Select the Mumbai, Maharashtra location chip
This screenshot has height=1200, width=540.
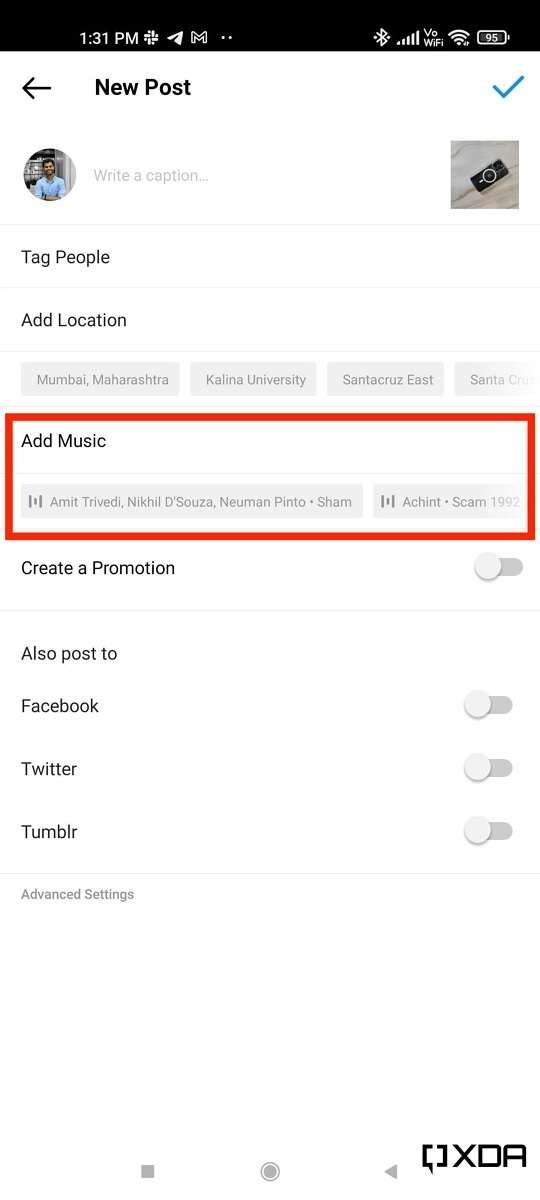click(x=101, y=380)
